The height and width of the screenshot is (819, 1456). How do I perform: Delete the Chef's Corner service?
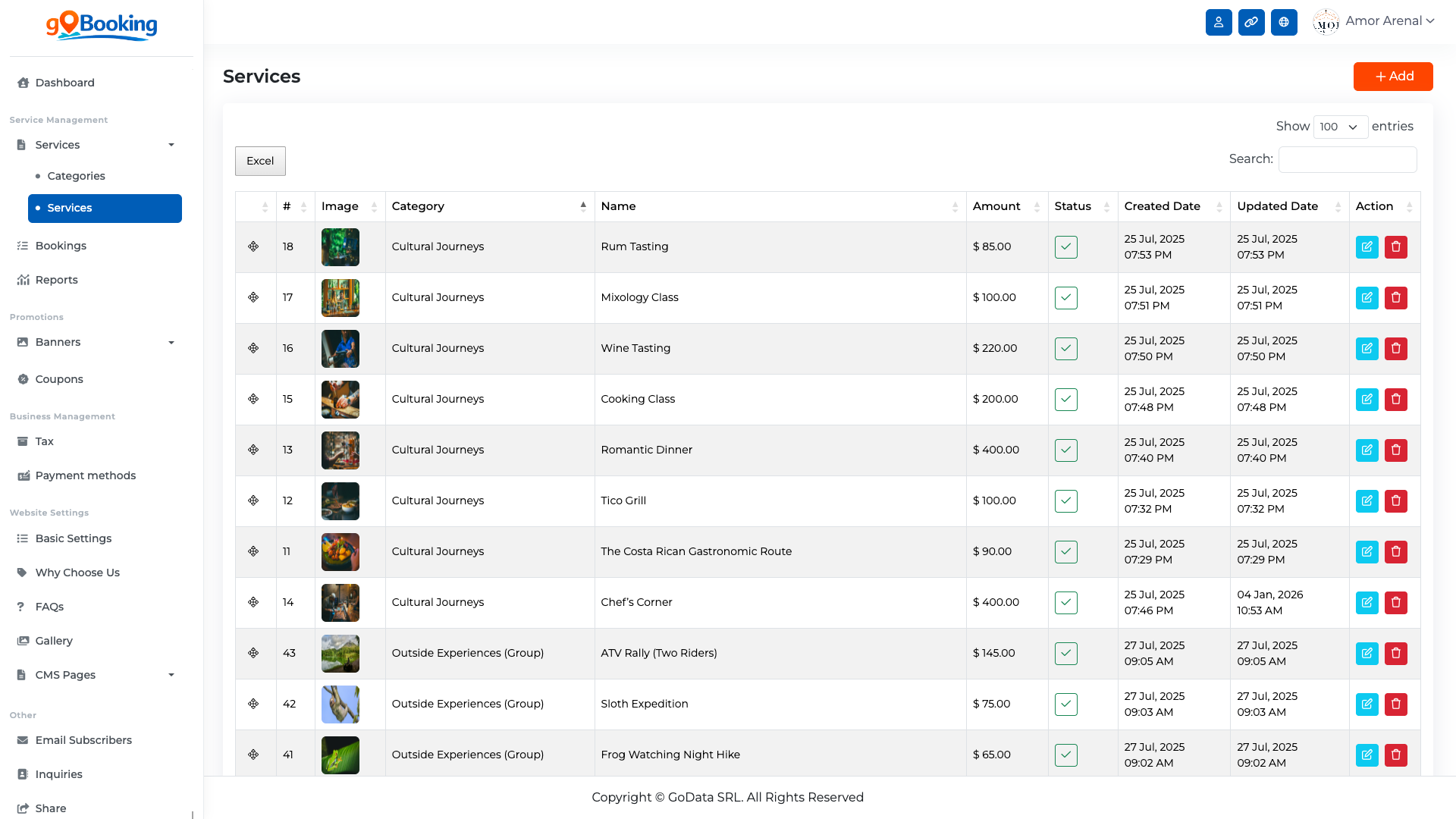(1395, 603)
